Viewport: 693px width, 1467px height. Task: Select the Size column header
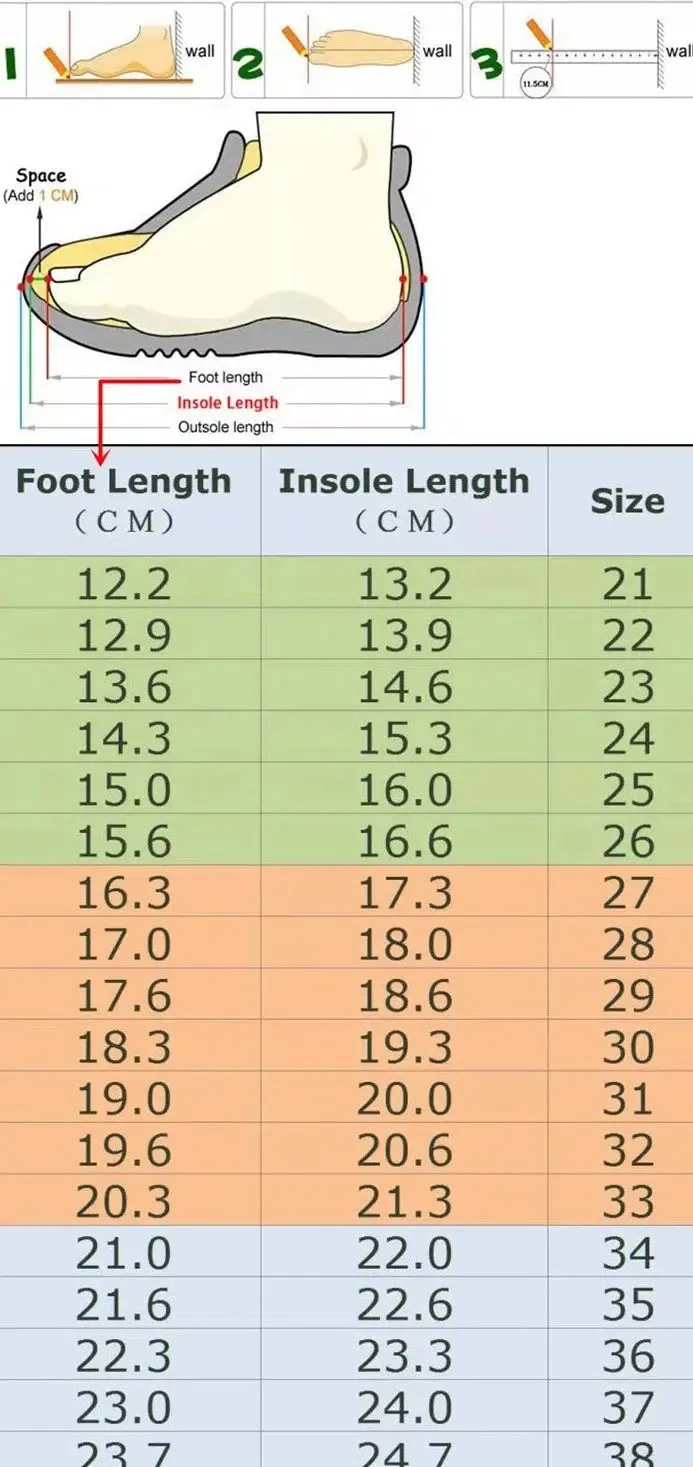tap(627, 501)
